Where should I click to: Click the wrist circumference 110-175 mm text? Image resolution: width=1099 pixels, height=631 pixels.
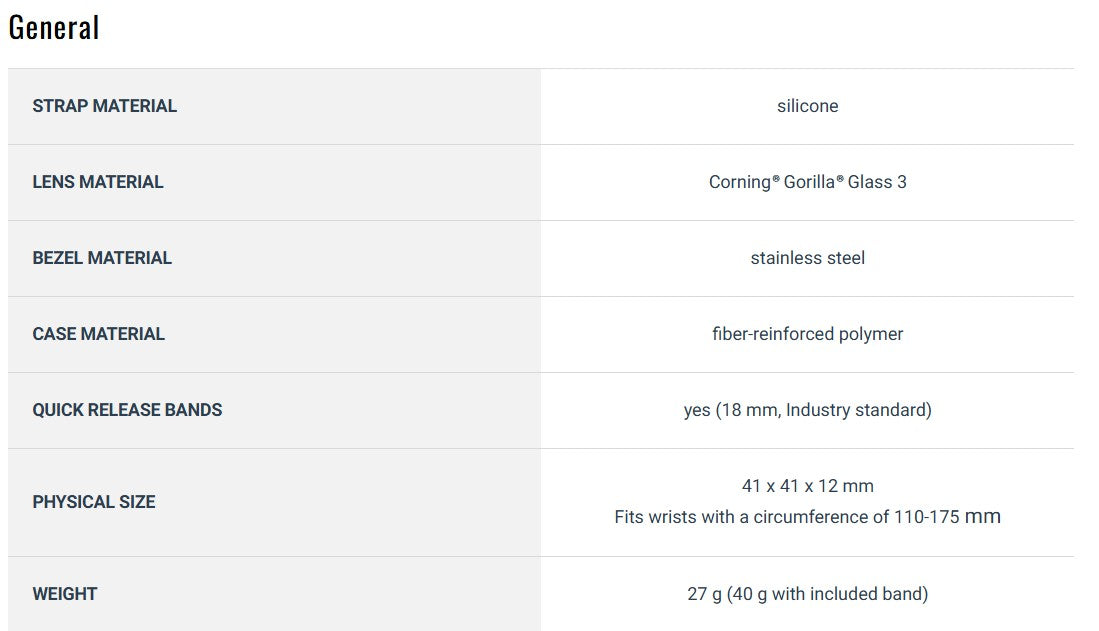coord(807,517)
